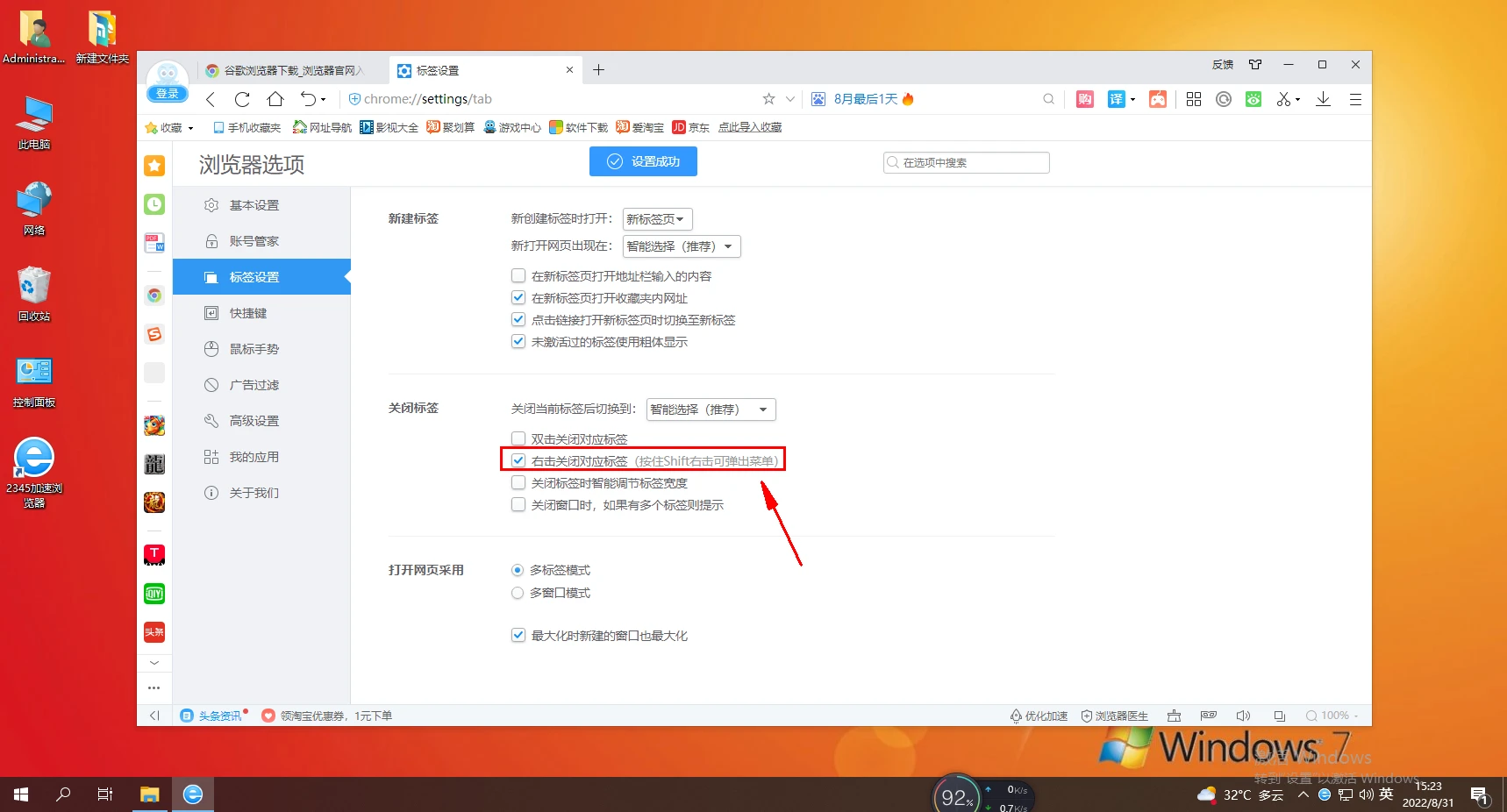Image resolution: width=1507 pixels, height=812 pixels.
Task: Reload the page with refresh icon
Action: pos(243,99)
